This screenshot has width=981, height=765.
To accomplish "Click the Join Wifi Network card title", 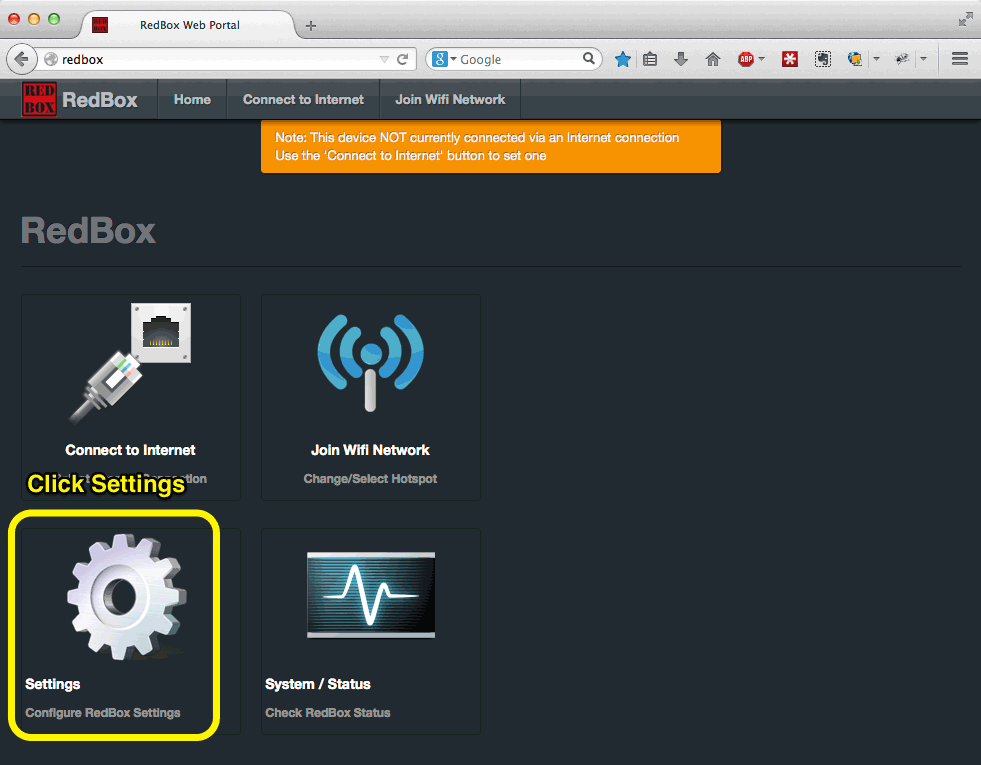I will 370,450.
